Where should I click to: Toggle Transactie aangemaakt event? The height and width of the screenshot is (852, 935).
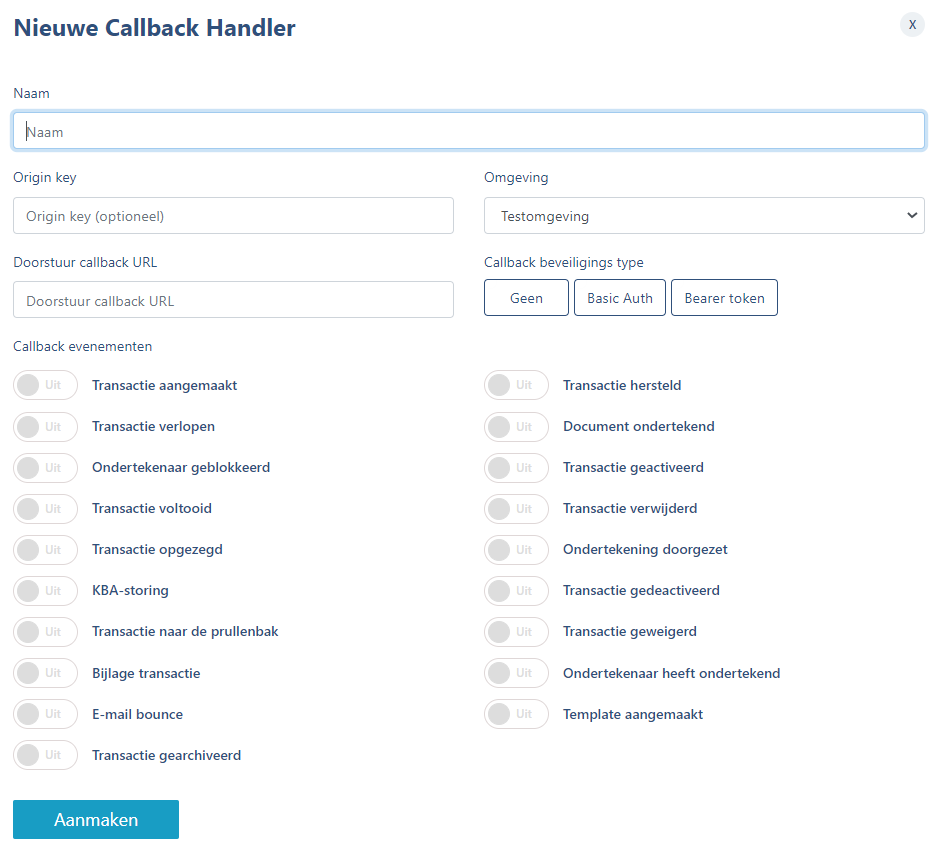(45, 385)
